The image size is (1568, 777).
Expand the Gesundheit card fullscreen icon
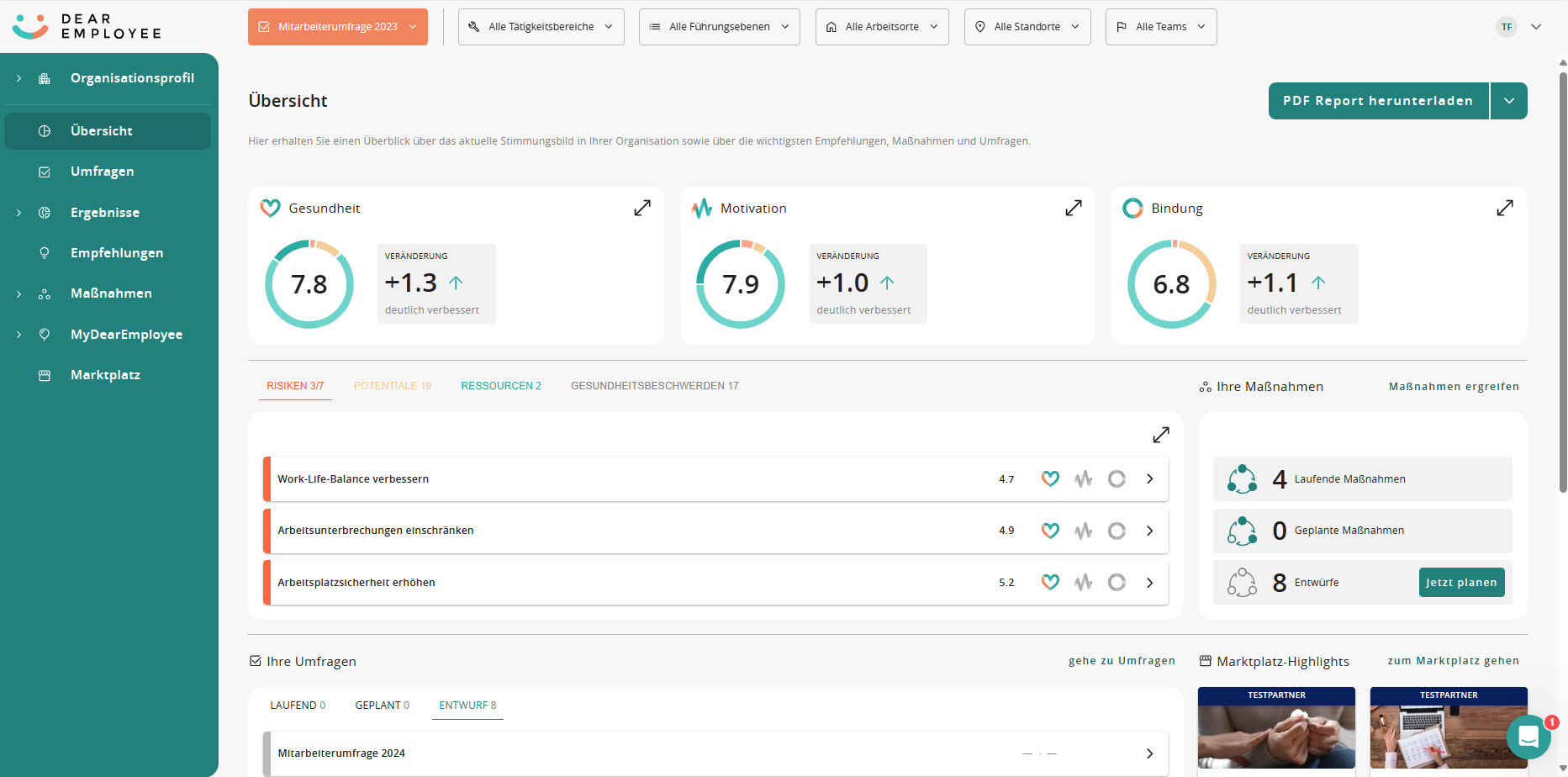pyautogui.click(x=642, y=208)
